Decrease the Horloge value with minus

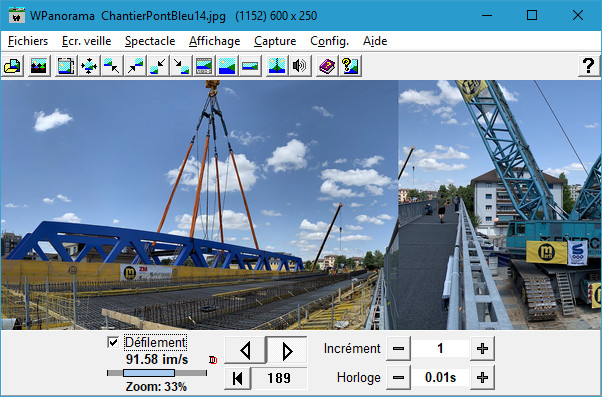[x=399, y=378]
